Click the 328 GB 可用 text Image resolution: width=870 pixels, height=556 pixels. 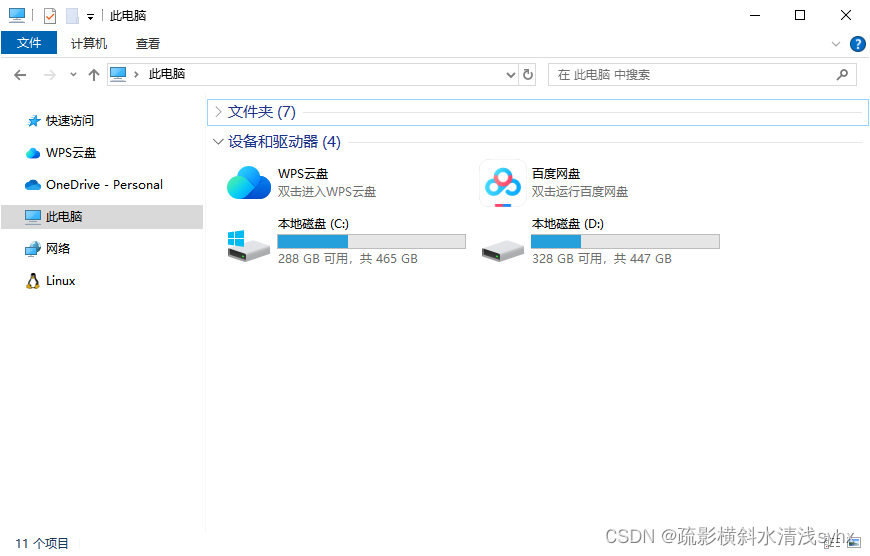tap(567, 259)
